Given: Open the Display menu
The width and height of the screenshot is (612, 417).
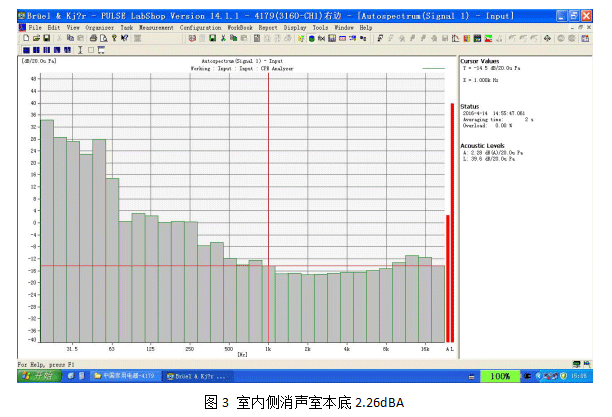Looking at the screenshot, I should (295, 28).
